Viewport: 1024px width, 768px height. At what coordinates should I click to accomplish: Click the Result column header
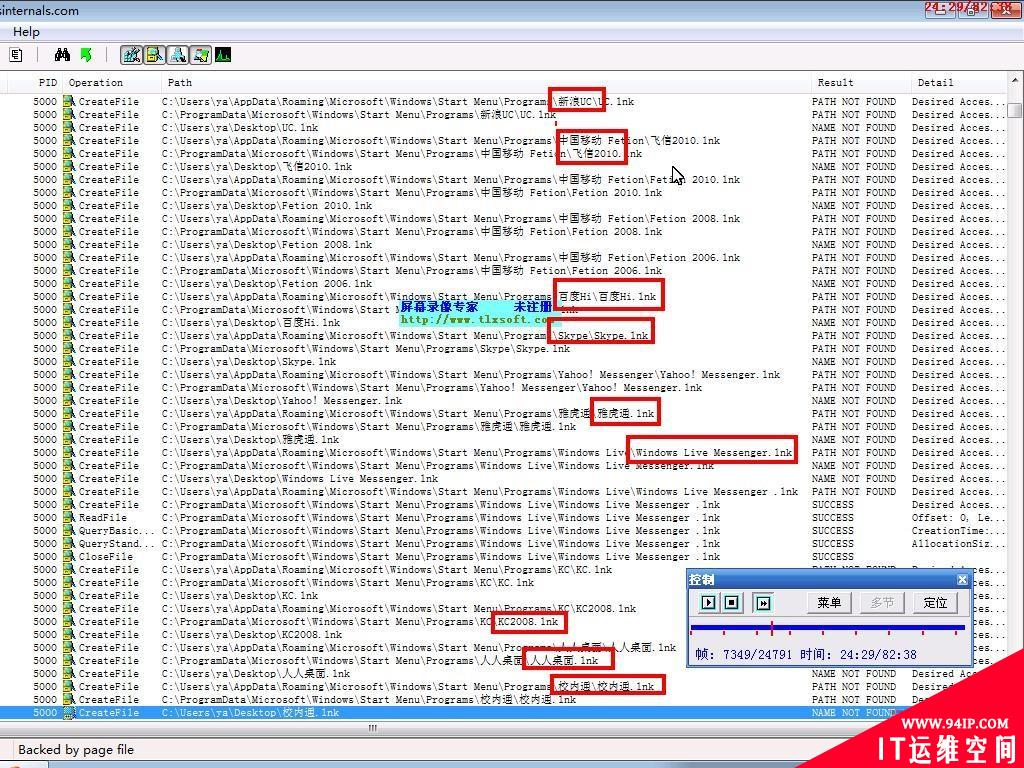(835, 82)
